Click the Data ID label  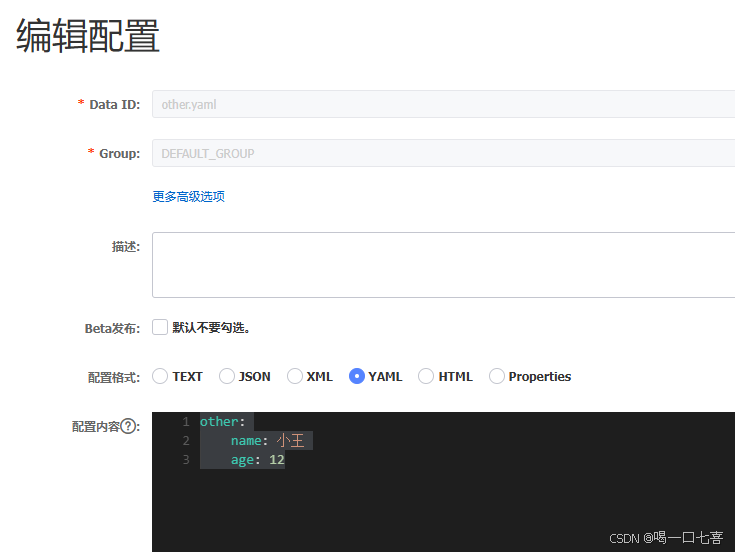[115, 104]
